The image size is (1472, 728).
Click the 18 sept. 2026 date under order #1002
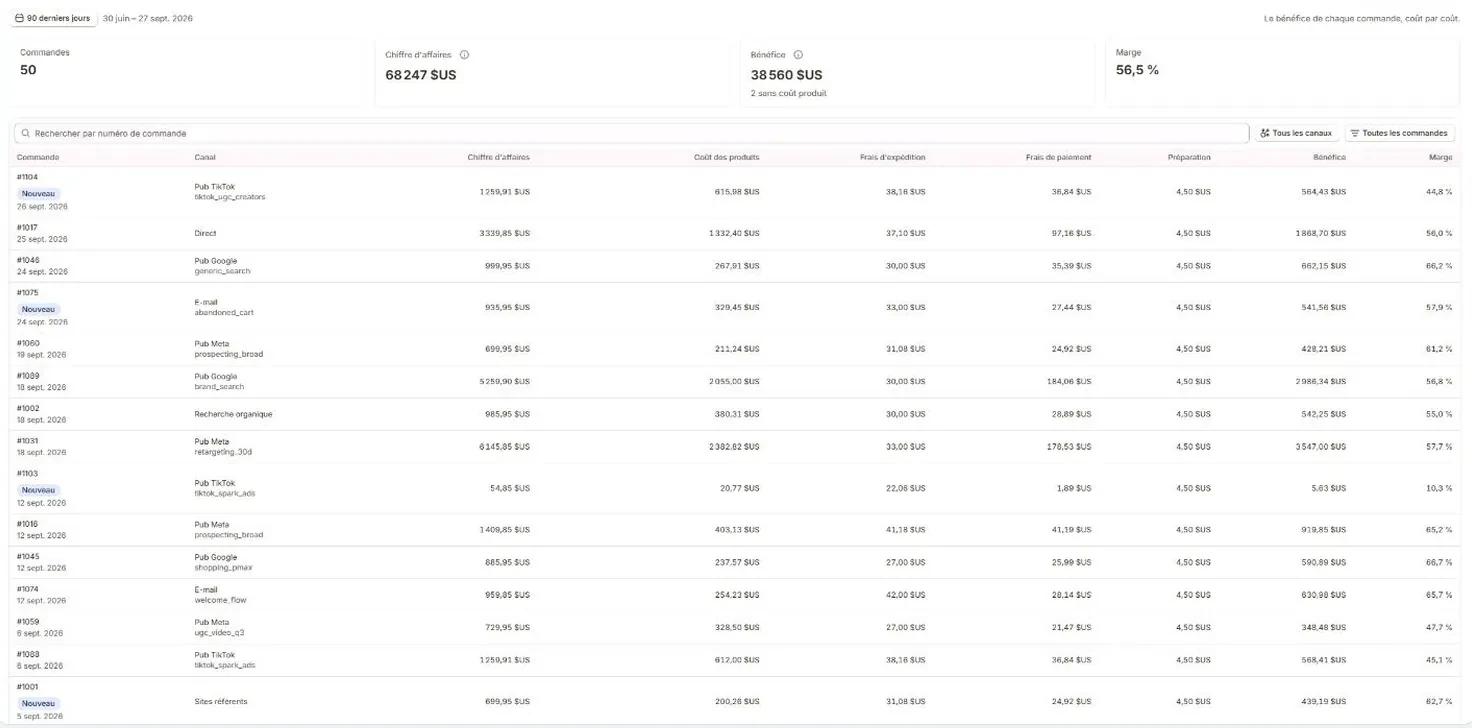pyautogui.click(x=42, y=420)
